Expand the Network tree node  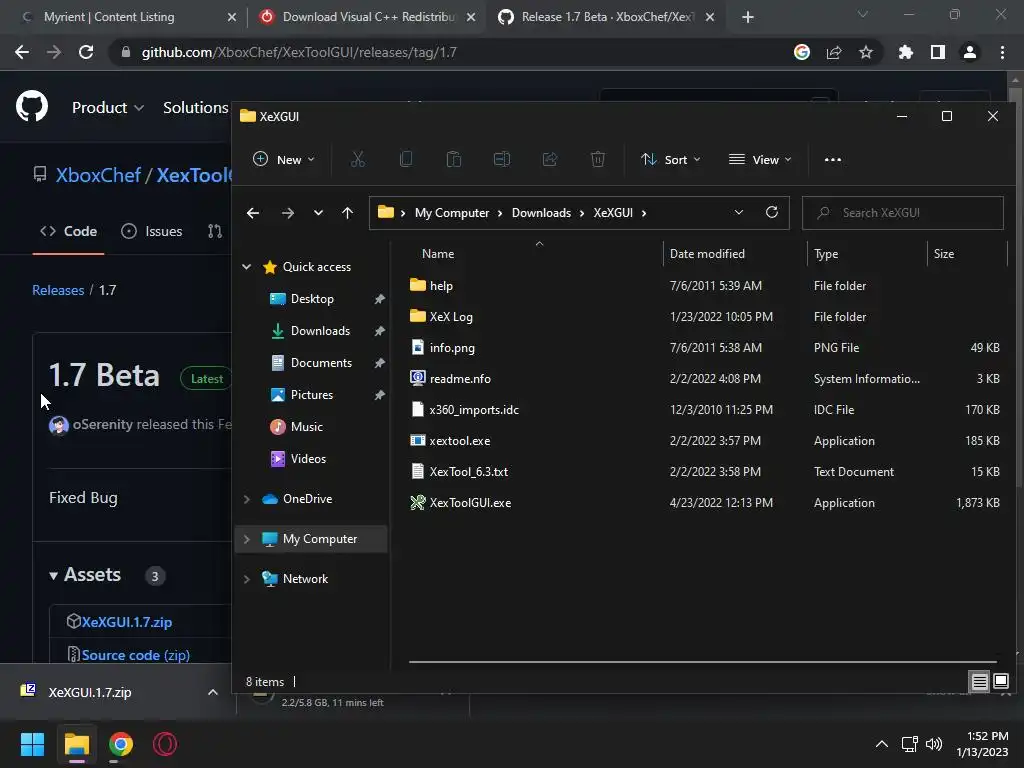(x=247, y=579)
